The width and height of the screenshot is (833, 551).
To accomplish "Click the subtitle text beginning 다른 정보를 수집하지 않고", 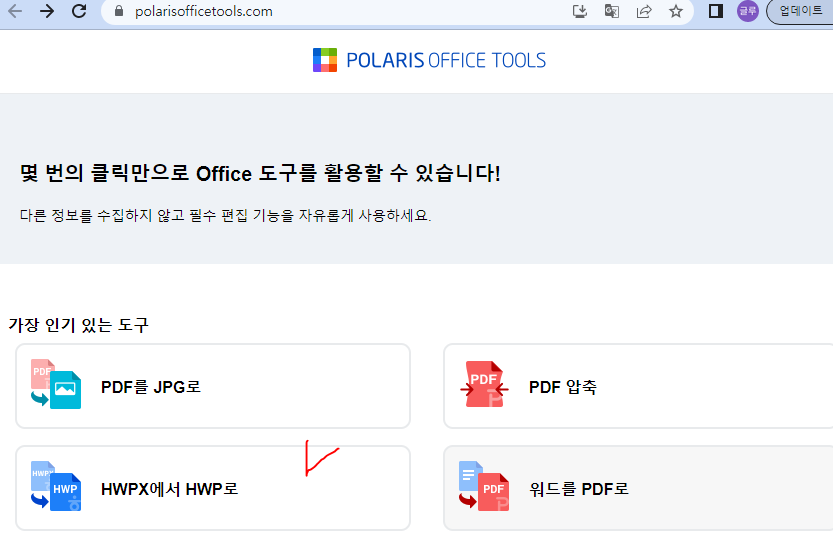I will [225, 215].
